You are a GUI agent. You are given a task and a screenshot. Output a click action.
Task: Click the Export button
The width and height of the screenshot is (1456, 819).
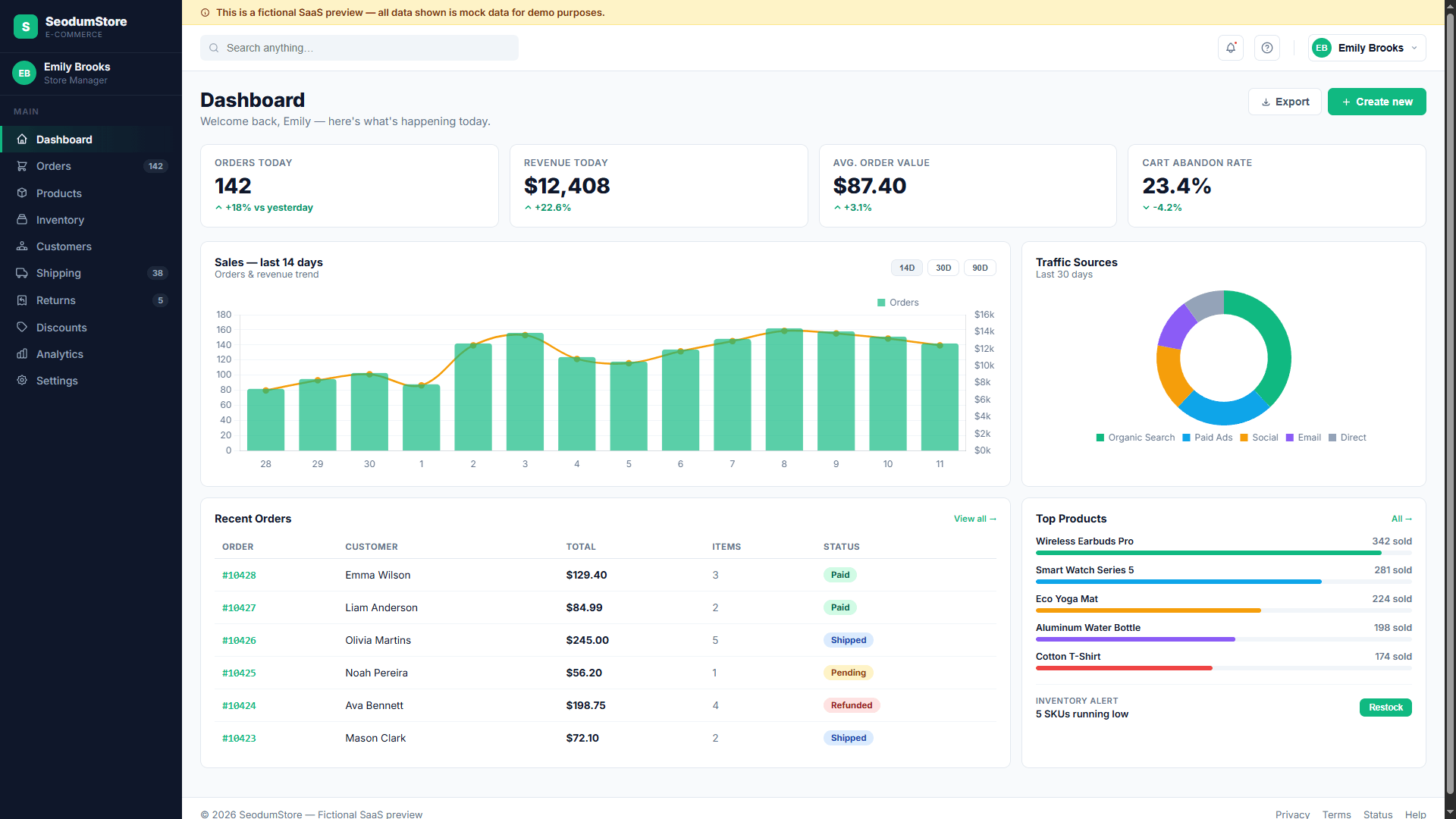coord(1285,102)
